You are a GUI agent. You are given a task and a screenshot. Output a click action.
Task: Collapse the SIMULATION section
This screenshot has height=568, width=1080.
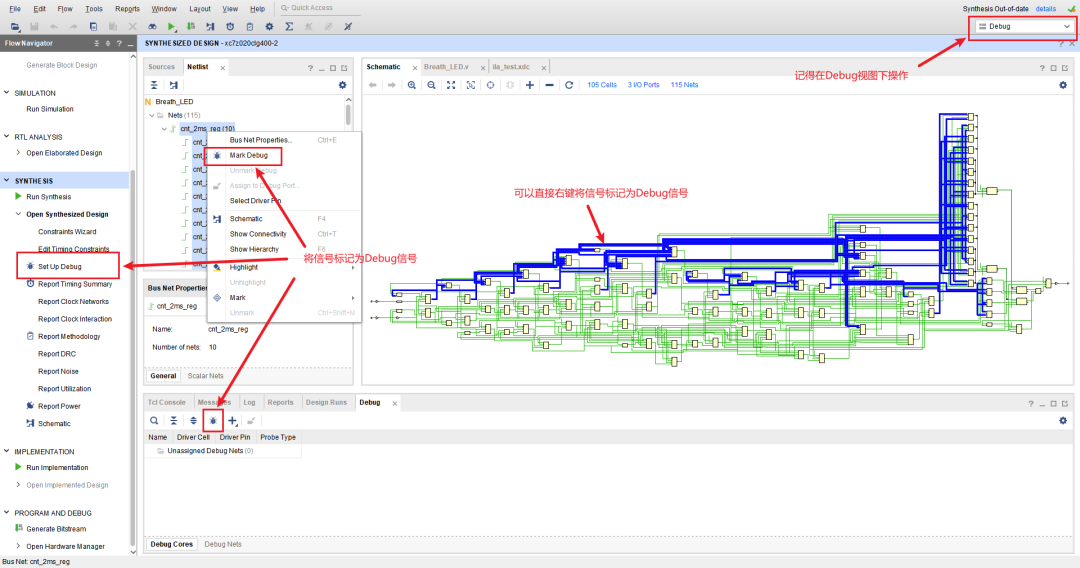(x=7, y=92)
